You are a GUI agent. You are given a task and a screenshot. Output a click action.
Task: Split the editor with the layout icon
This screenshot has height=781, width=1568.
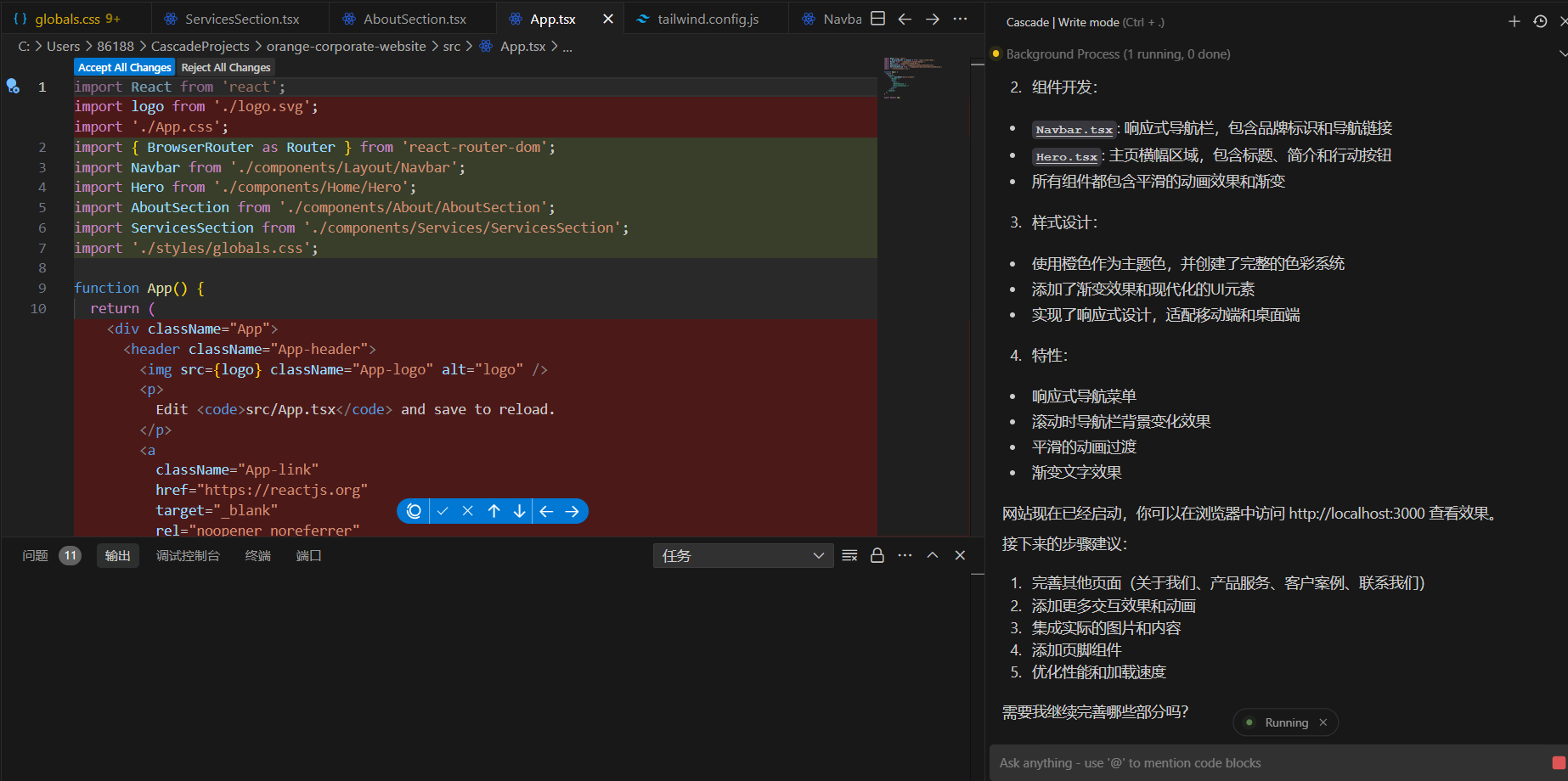pyautogui.click(x=878, y=19)
